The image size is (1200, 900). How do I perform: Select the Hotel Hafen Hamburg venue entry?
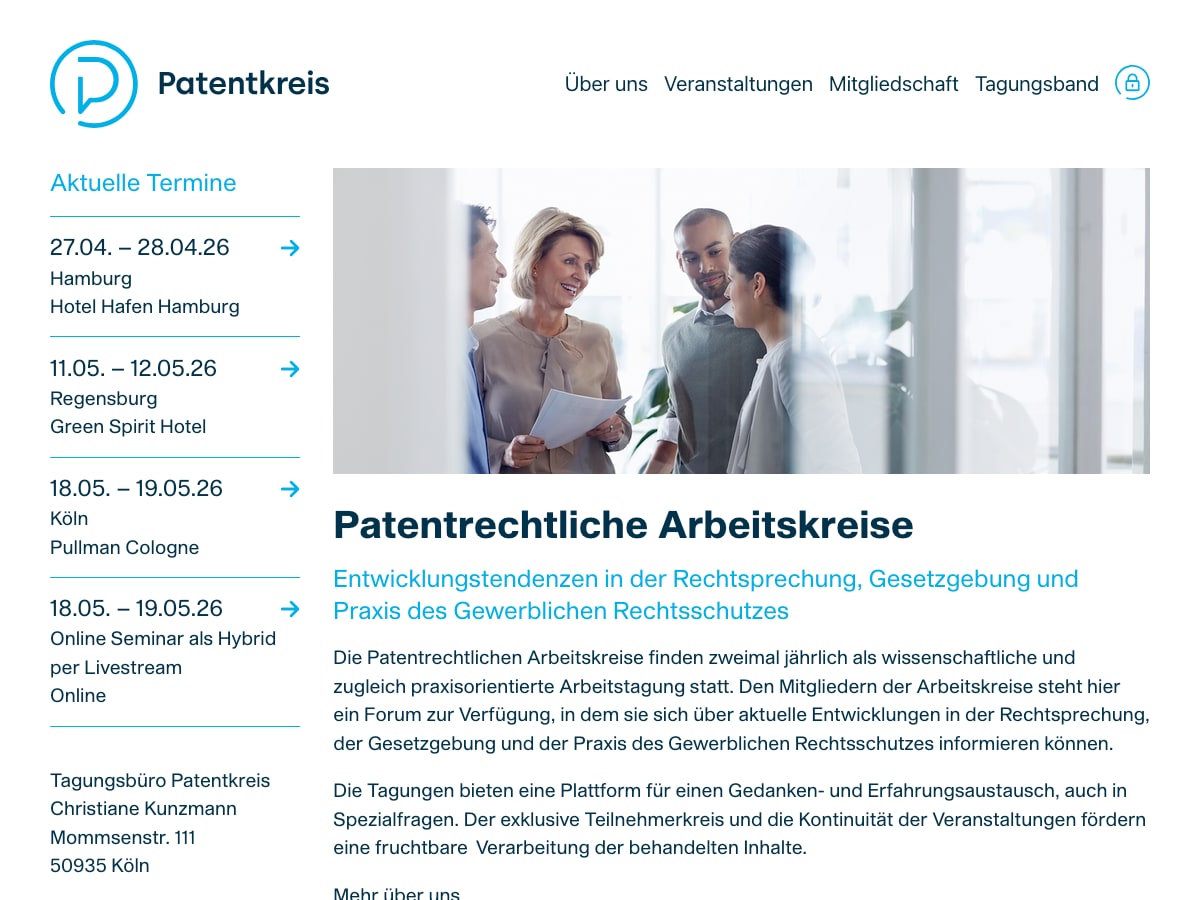(x=145, y=307)
